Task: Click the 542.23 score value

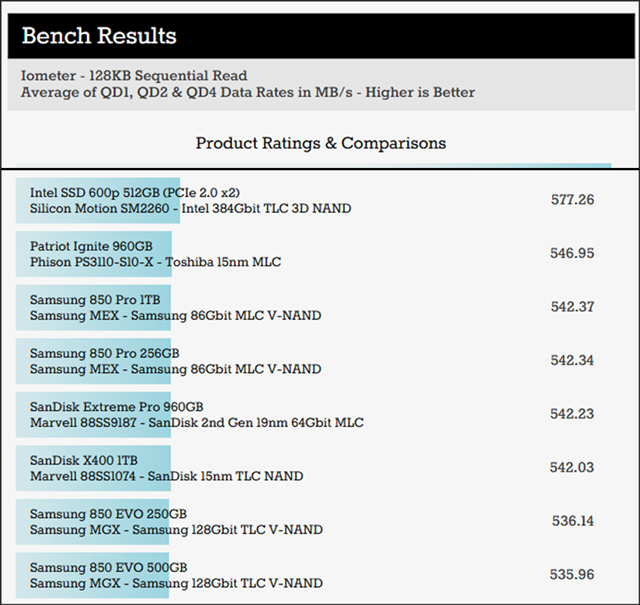Action: pos(572,414)
